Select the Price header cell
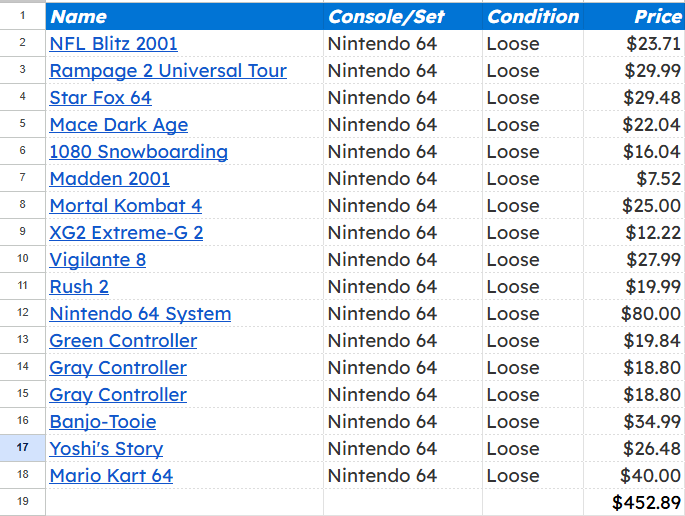The height and width of the screenshot is (516, 685). pos(634,17)
